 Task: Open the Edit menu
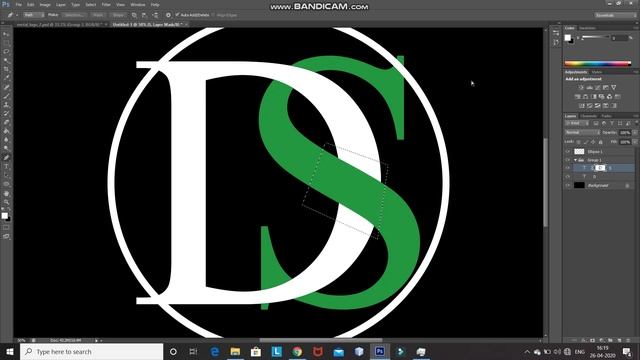31,4
